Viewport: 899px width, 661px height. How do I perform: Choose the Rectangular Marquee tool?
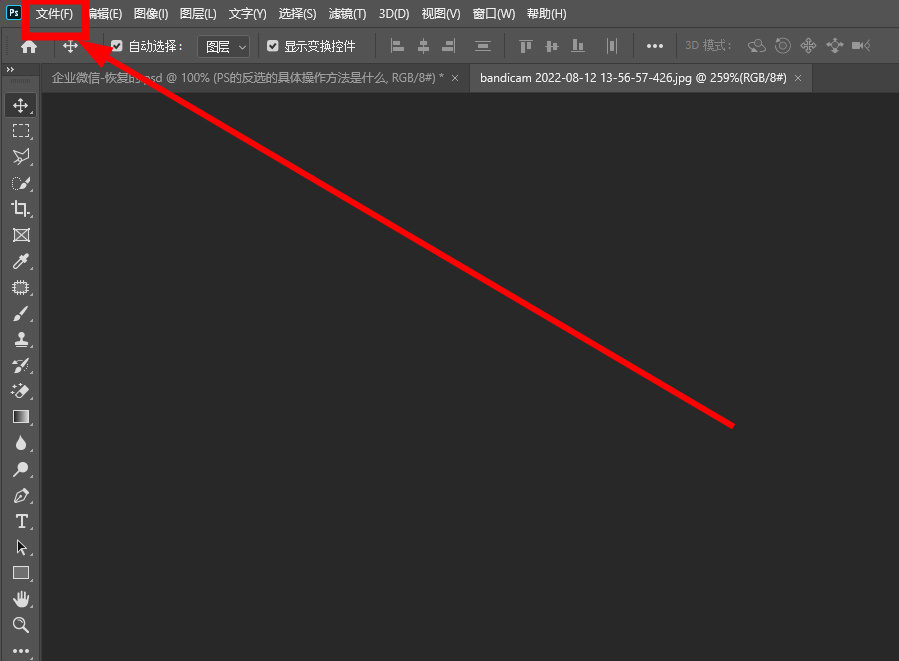(21, 131)
